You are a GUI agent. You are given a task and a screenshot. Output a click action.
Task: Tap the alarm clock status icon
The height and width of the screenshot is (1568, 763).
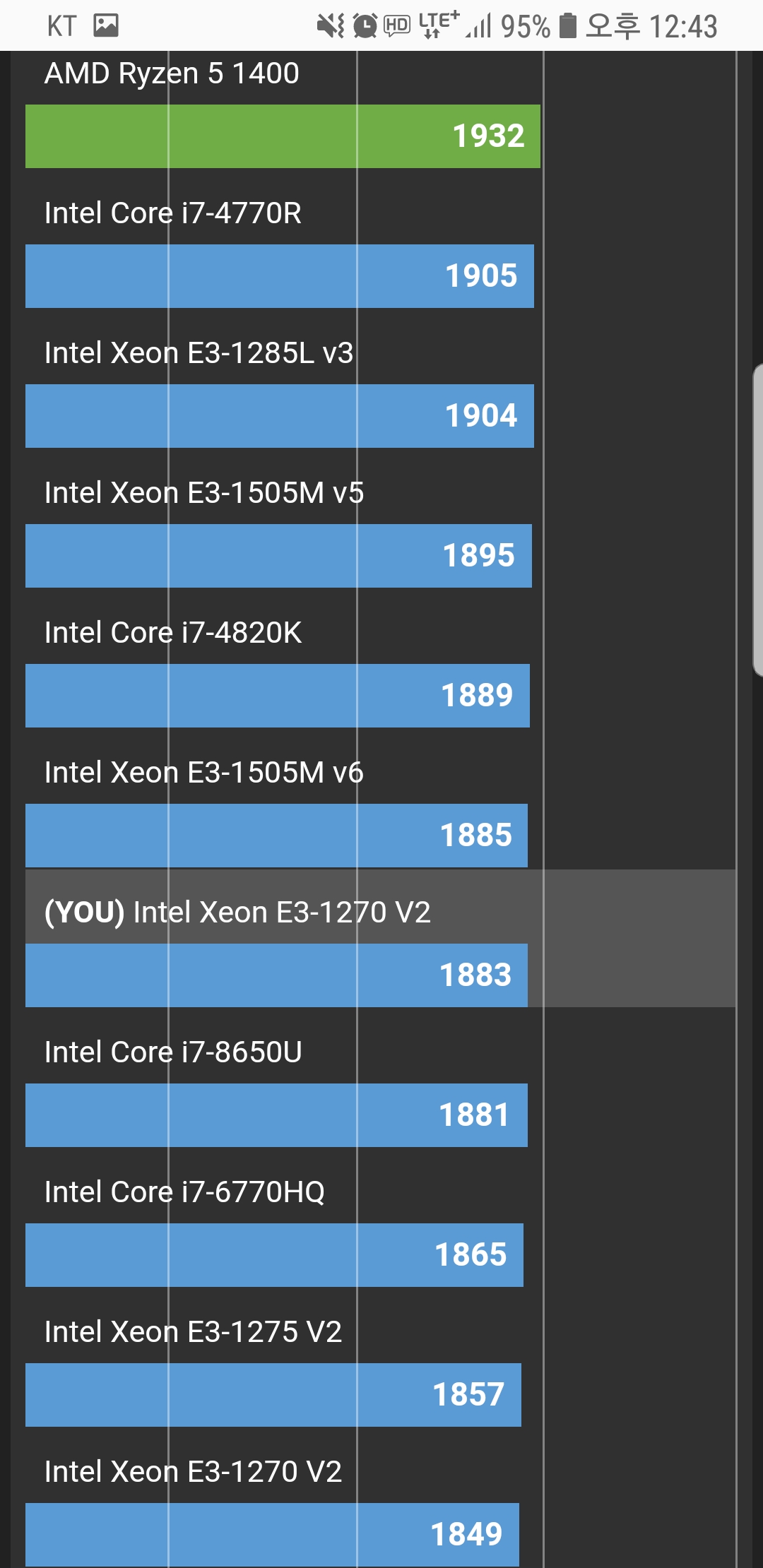[x=365, y=26]
